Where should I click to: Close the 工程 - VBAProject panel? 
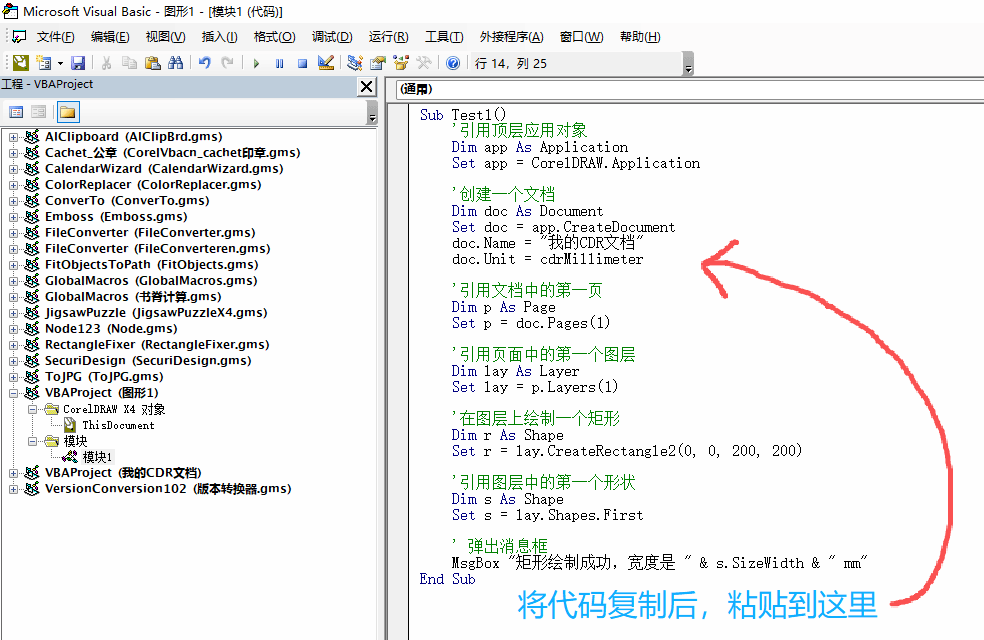367,87
